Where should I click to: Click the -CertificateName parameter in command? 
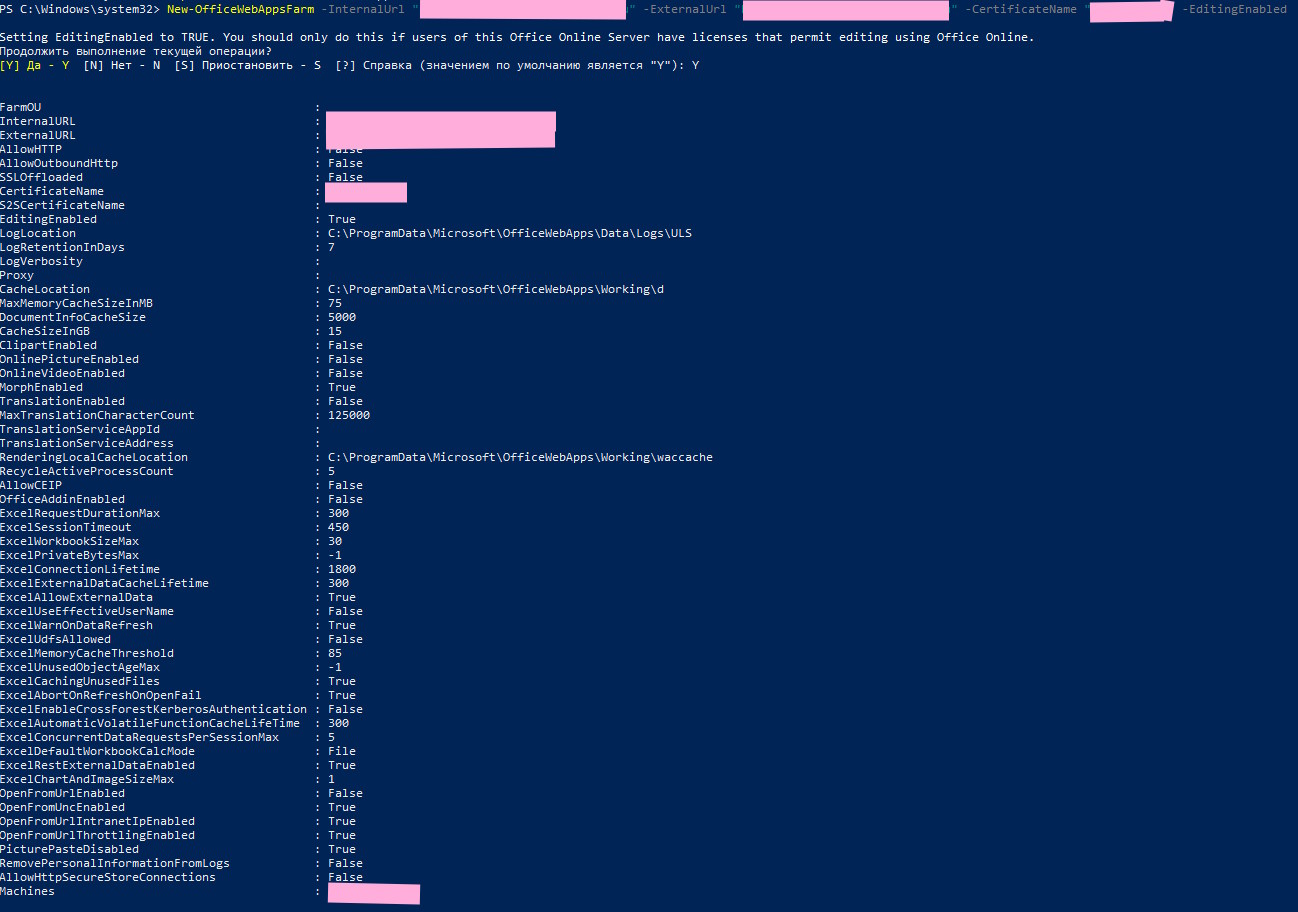click(x=1021, y=9)
